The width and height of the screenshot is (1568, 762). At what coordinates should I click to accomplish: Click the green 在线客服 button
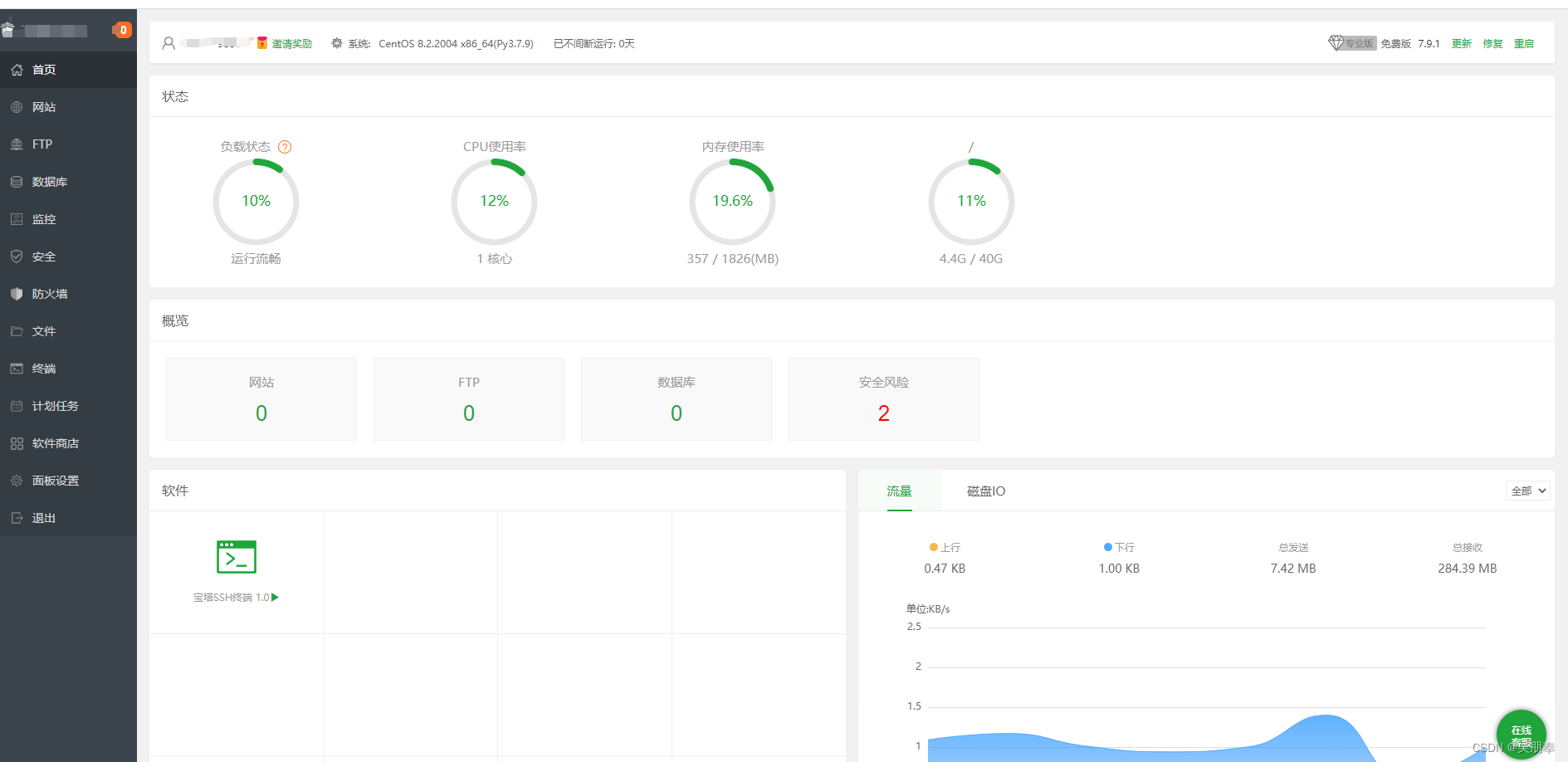point(1521,735)
